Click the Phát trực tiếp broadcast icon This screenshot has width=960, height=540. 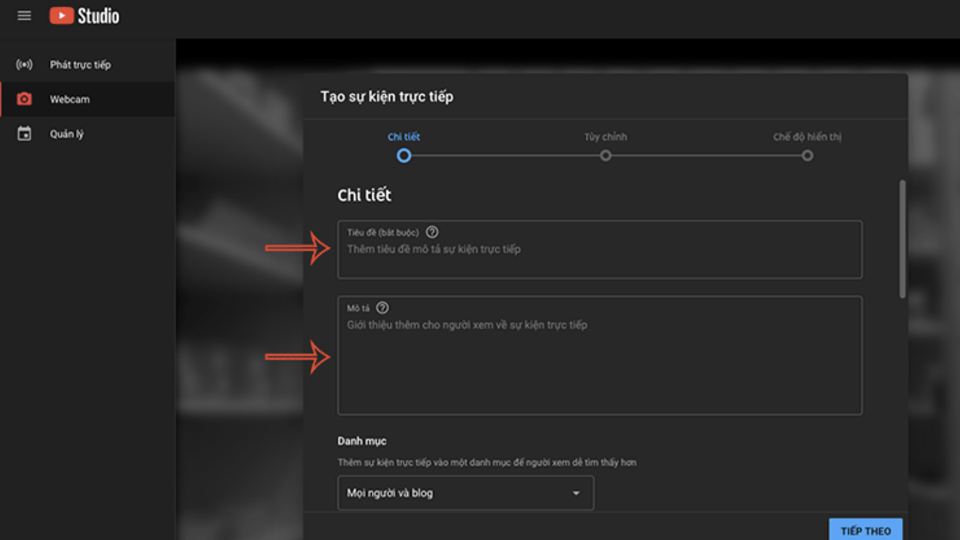[x=24, y=64]
